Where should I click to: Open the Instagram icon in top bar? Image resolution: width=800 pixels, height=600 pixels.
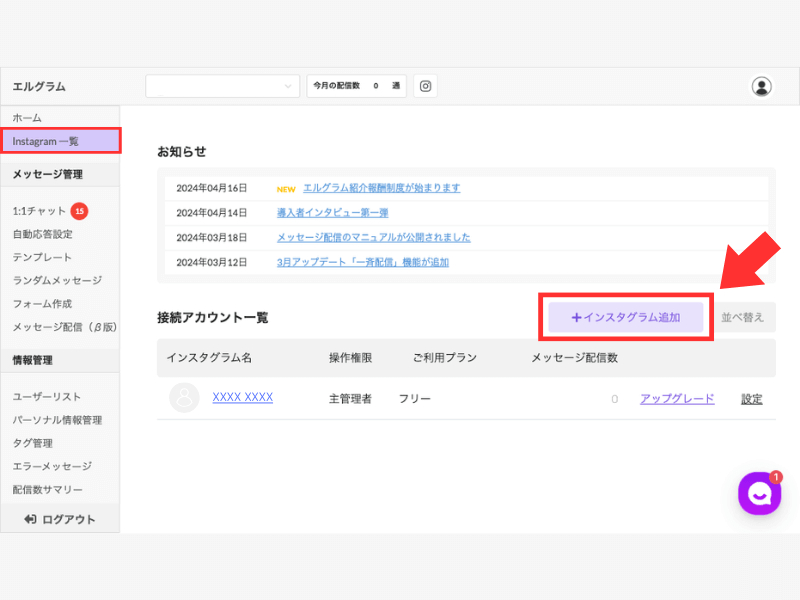tap(425, 86)
